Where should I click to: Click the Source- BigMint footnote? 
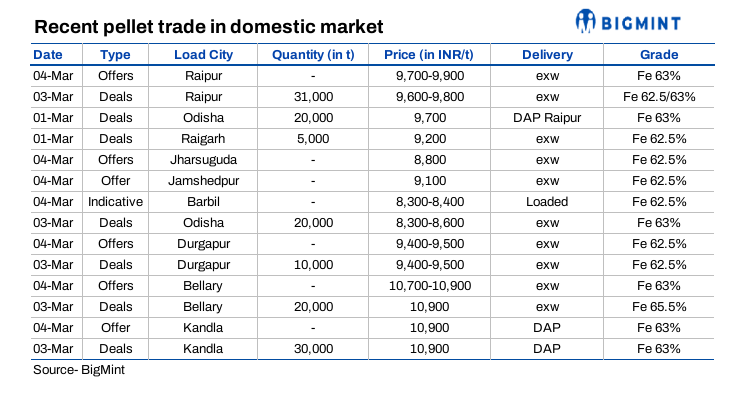pos(79,370)
